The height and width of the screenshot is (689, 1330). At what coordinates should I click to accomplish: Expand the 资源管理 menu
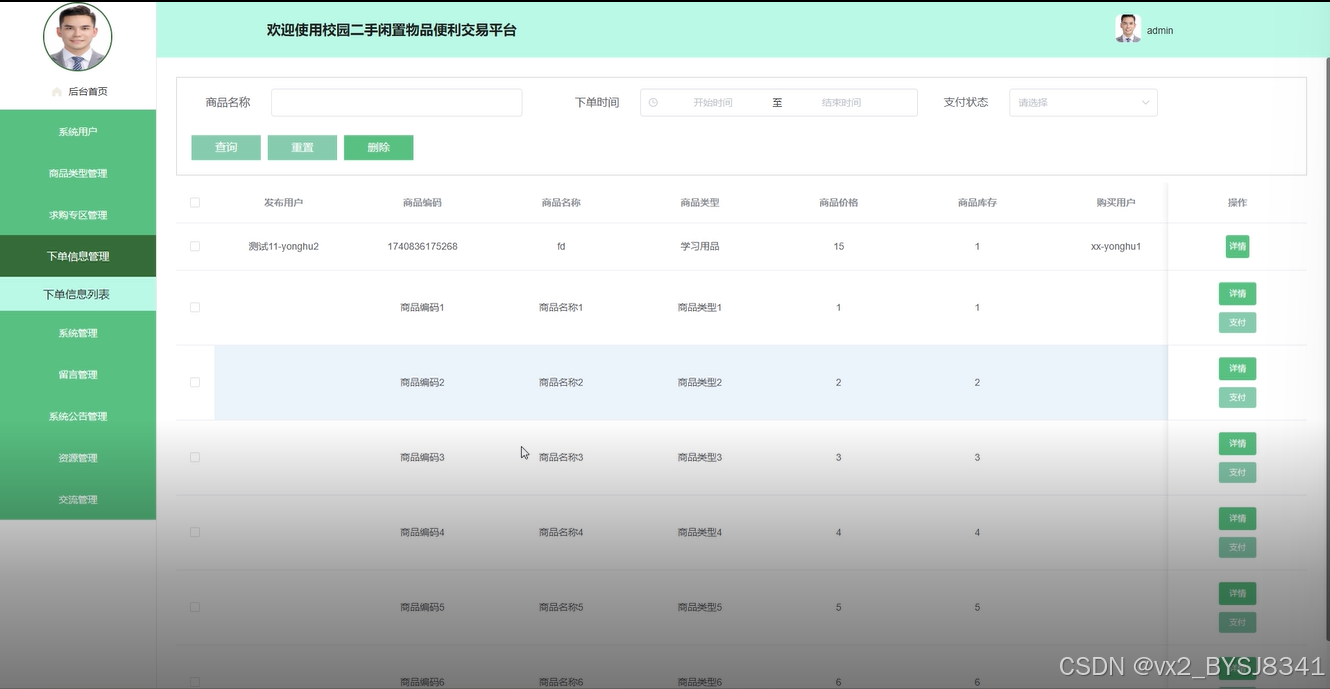point(78,458)
